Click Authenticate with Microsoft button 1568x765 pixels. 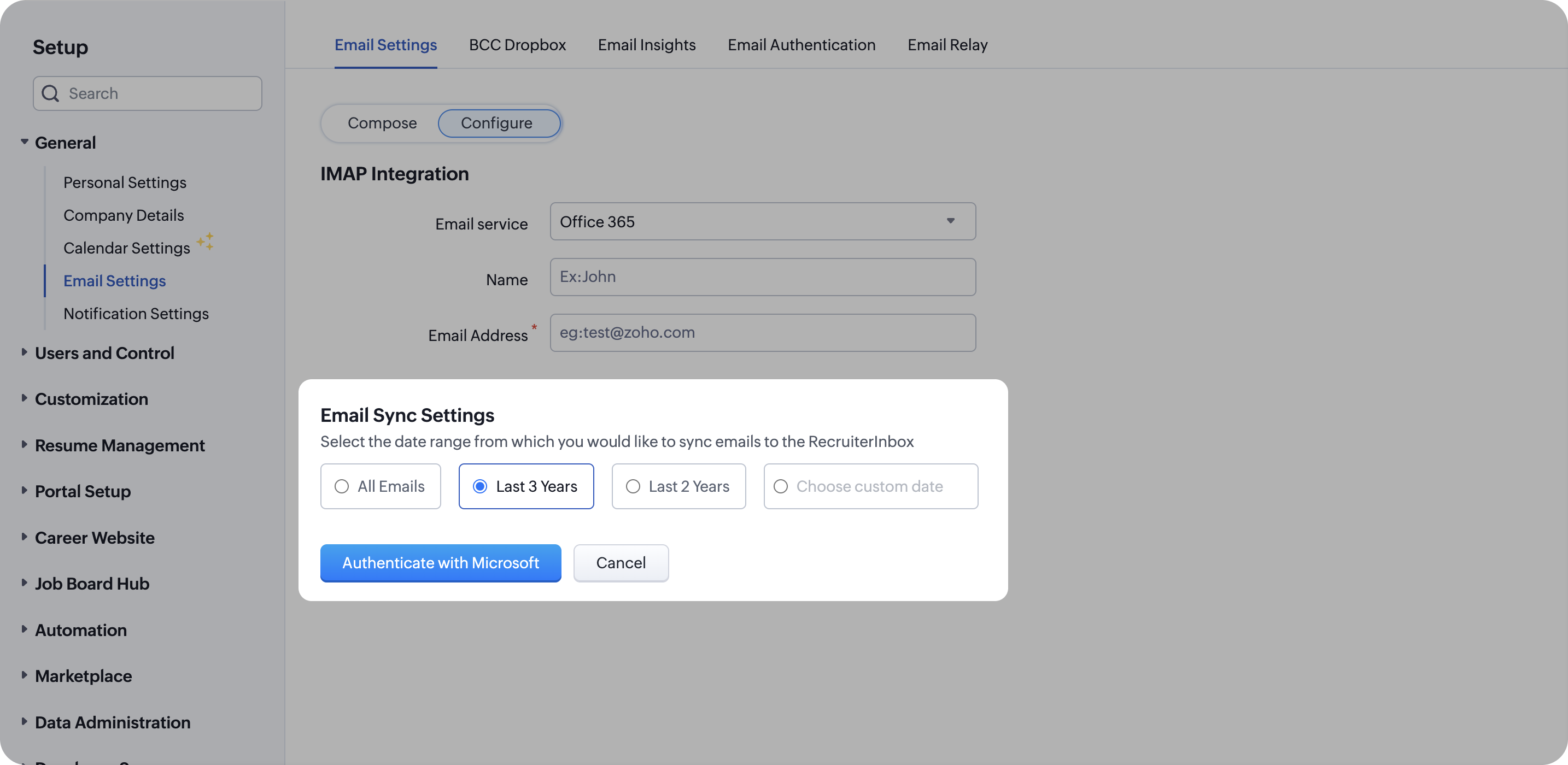[x=440, y=563]
